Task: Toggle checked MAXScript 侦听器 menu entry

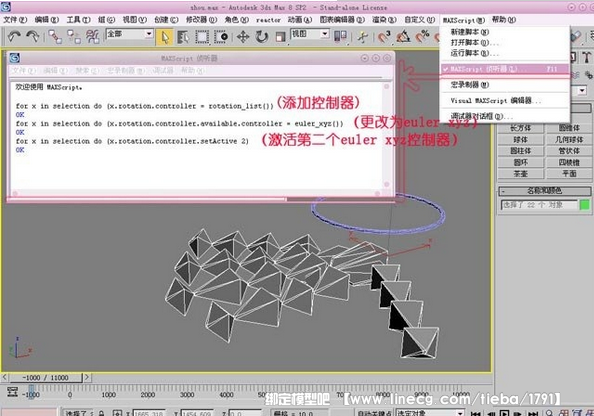Action: (505, 69)
